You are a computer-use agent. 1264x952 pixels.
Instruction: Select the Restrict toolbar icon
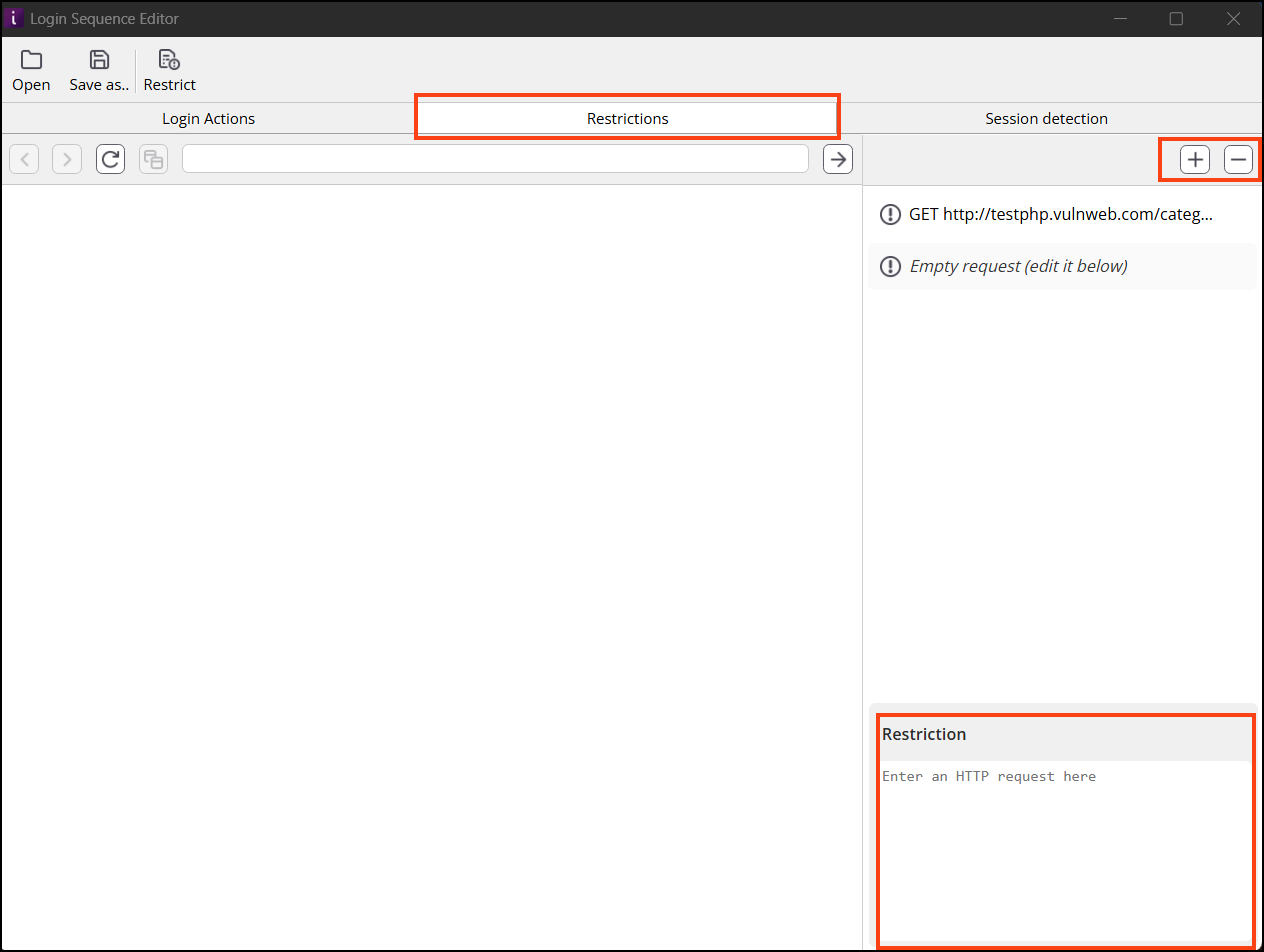168,67
